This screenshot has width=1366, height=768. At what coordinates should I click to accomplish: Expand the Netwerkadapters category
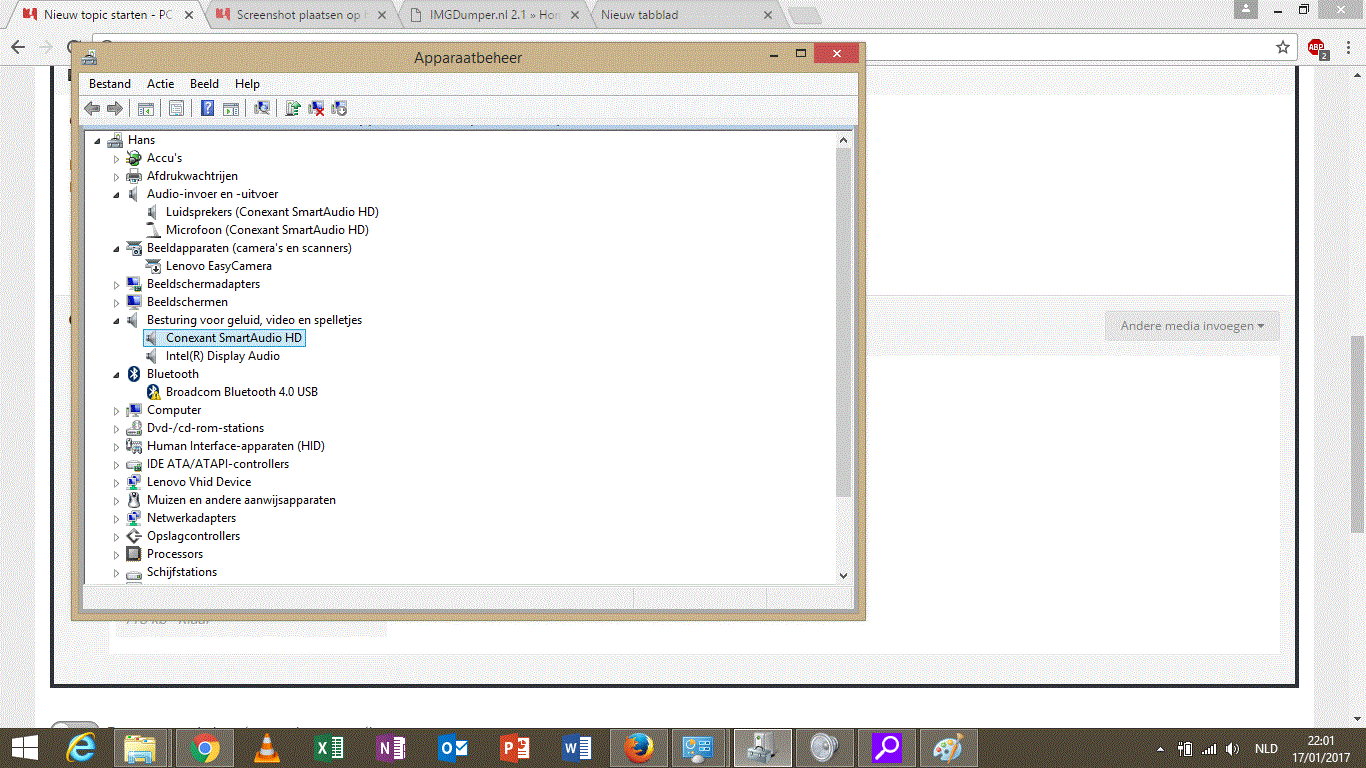point(116,519)
